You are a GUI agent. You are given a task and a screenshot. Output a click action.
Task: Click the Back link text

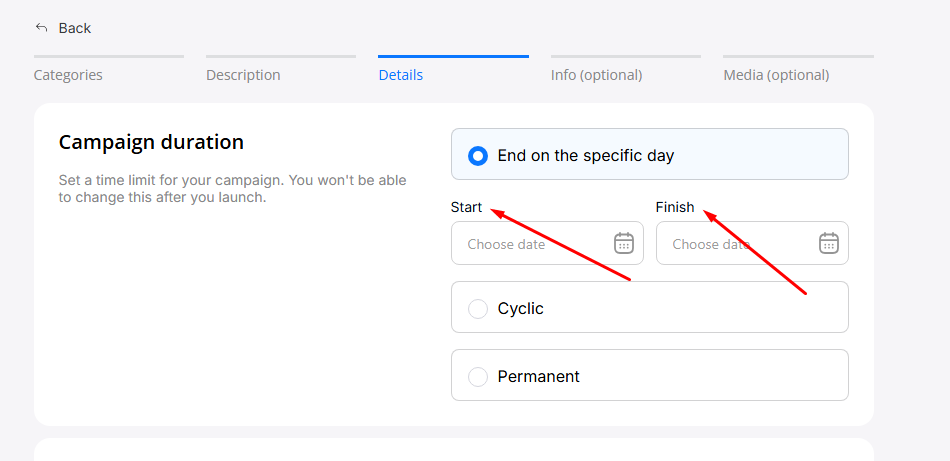(x=75, y=28)
